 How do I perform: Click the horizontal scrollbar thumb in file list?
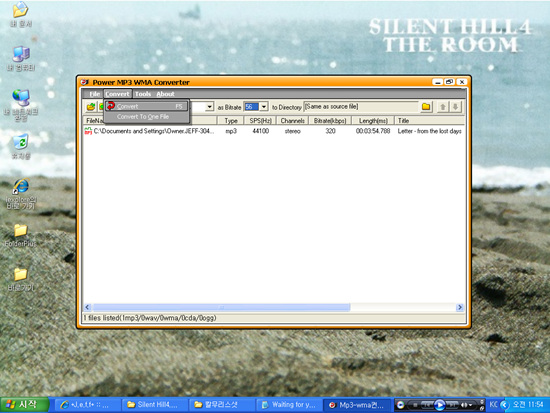tap(221, 307)
